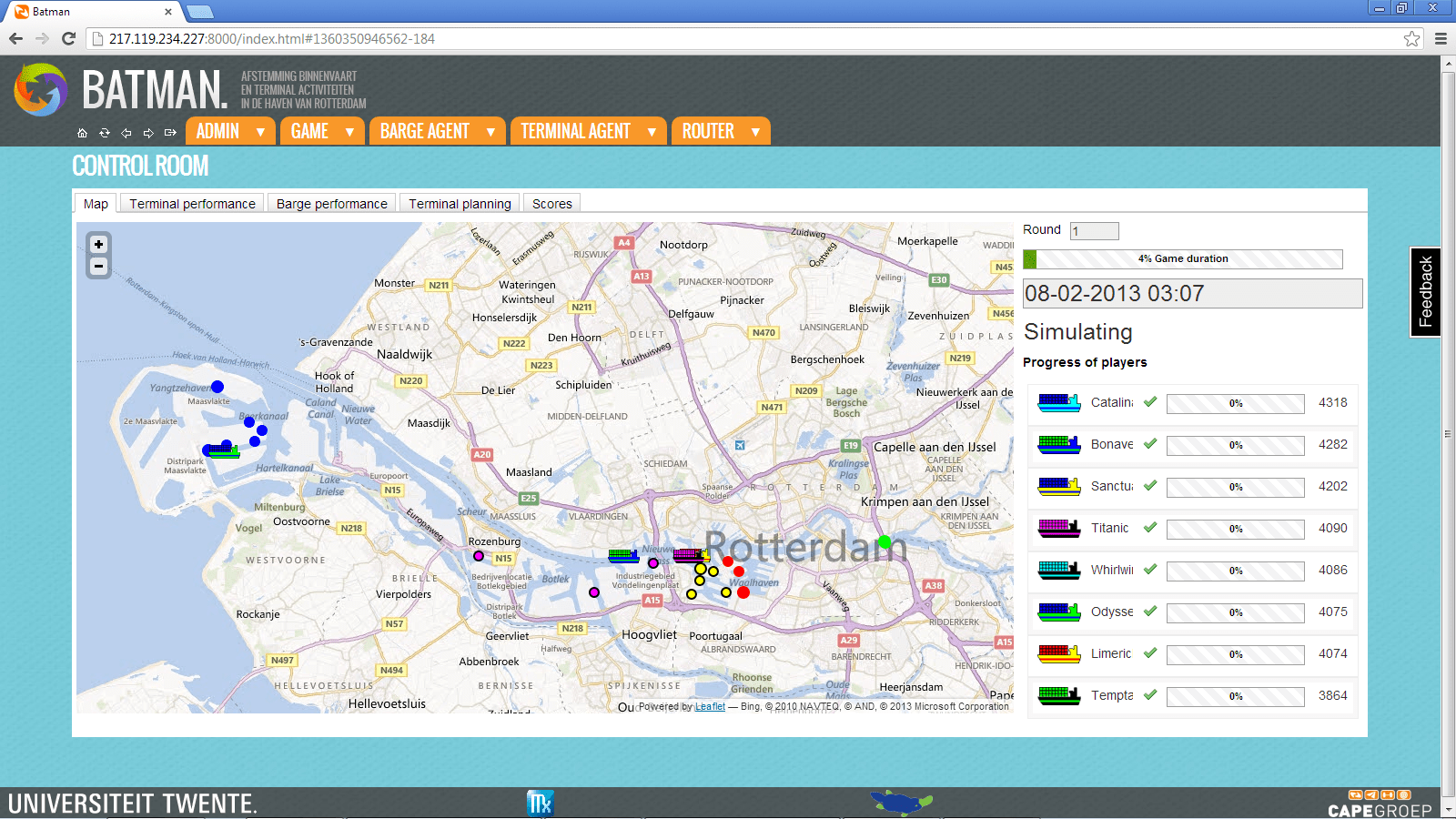Click the Mendix logo in the footer
1456x819 pixels.
[540, 803]
